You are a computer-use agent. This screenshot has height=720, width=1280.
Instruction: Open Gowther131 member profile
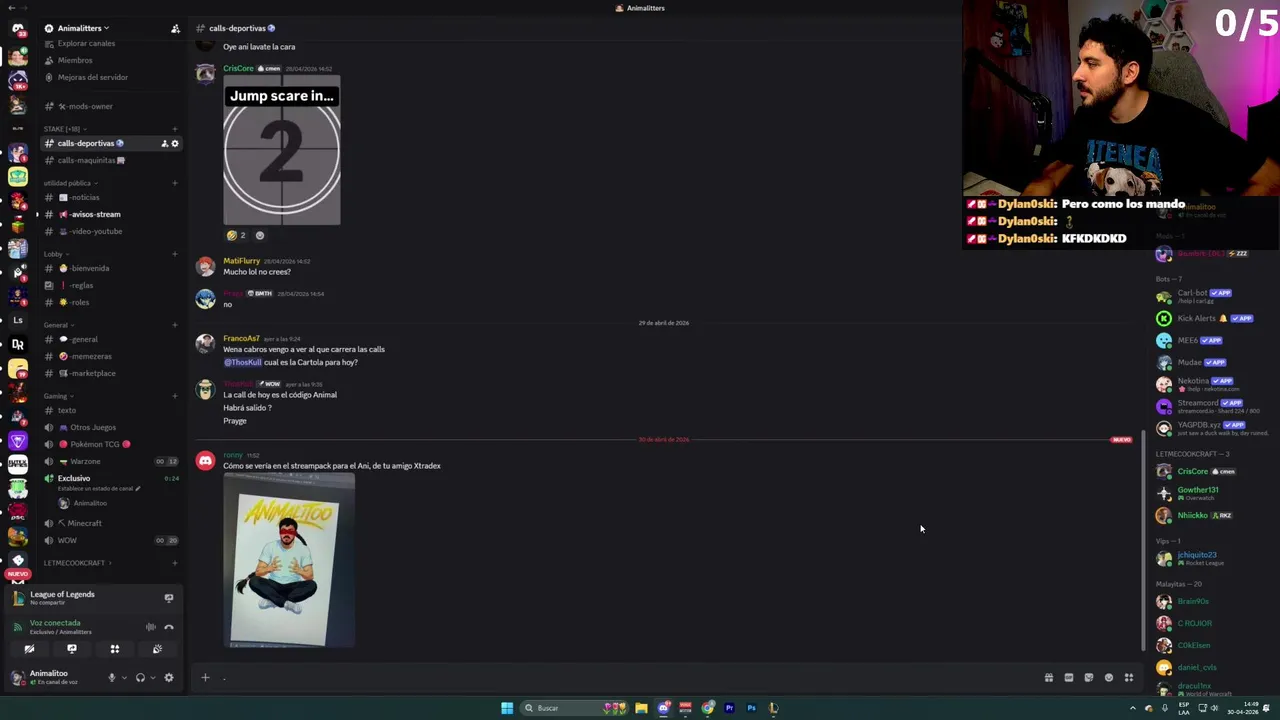(1213, 493)
